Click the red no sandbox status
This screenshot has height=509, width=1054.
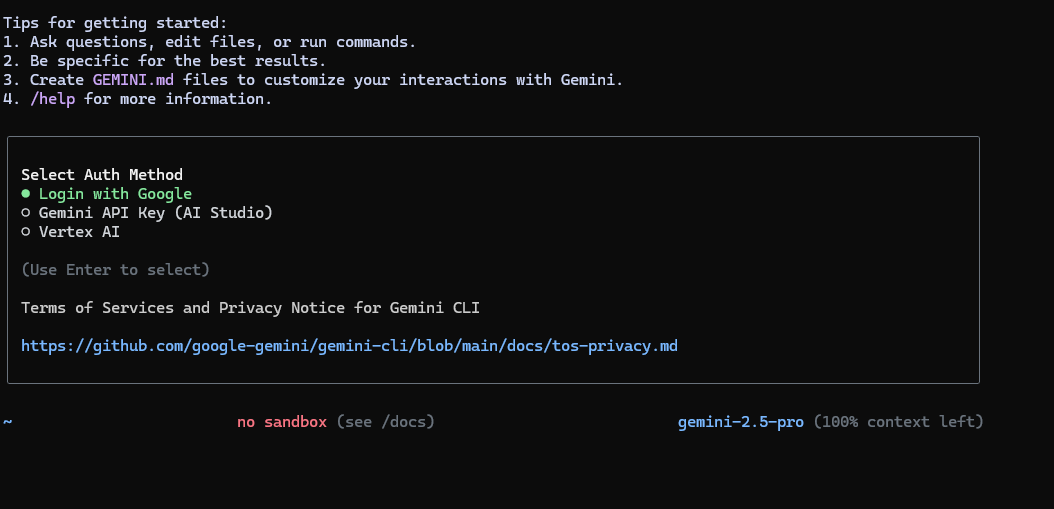pyautogui.click(x=282, y=422)
